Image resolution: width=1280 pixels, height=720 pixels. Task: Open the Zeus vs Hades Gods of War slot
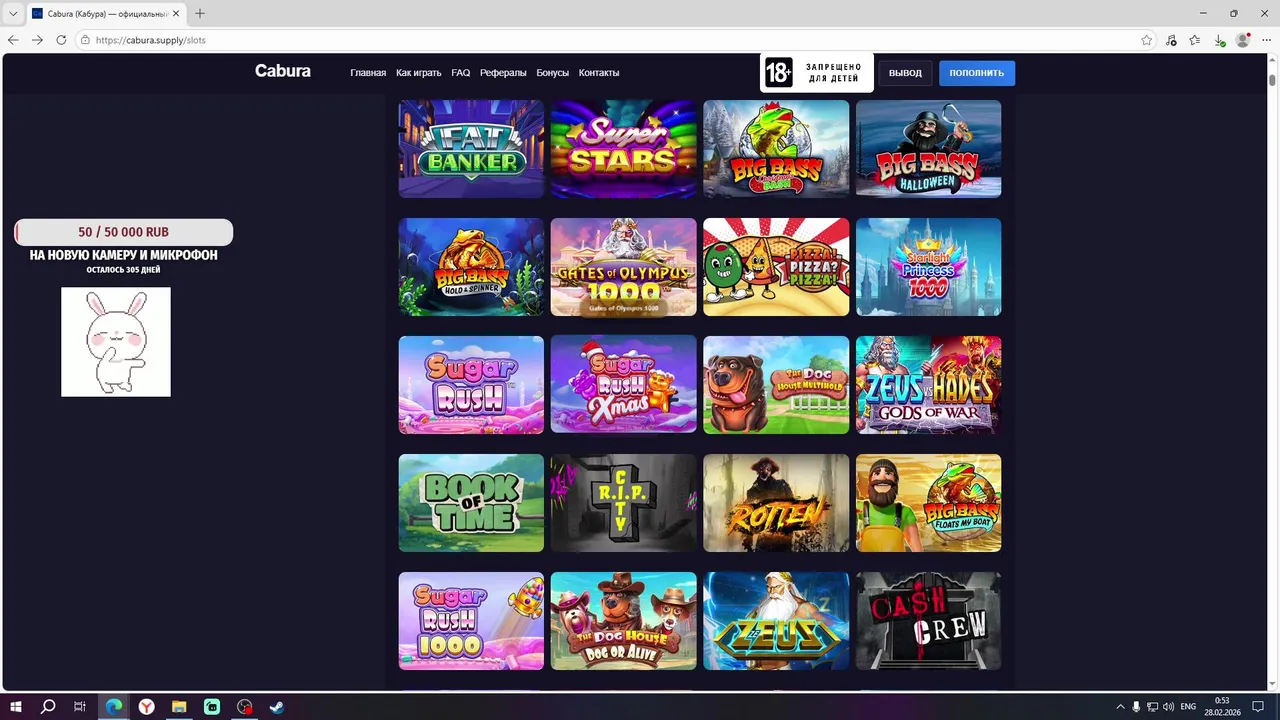tap(928, 385)
